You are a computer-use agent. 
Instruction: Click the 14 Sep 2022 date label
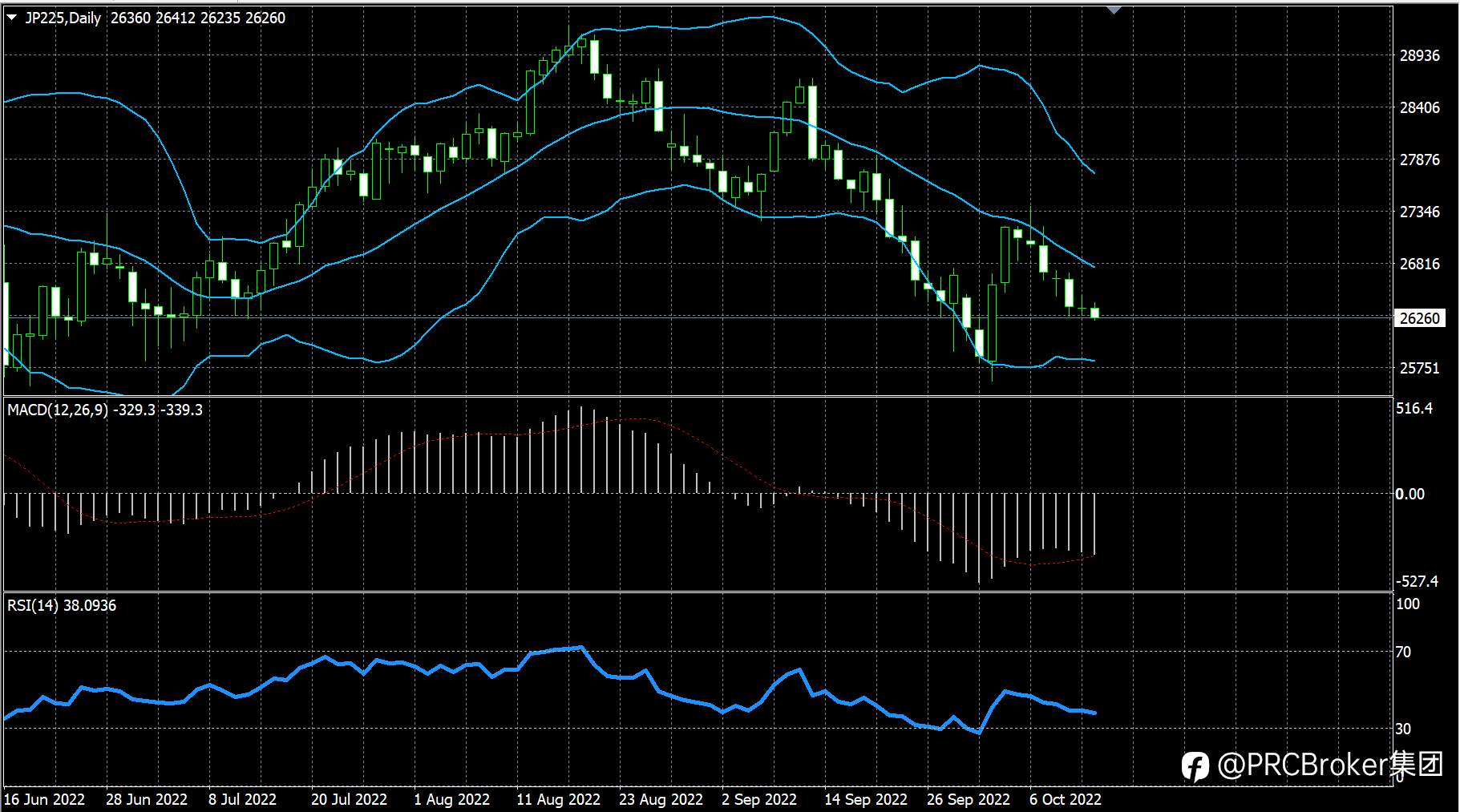coord(866,799)
